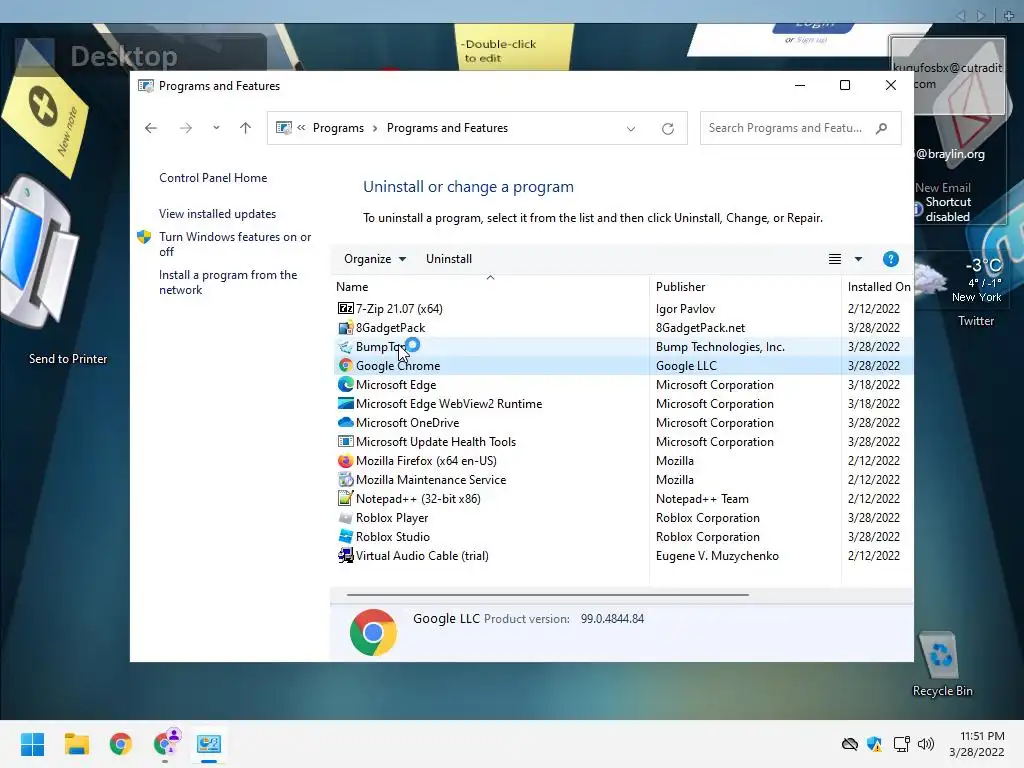Go up one level arrow
This screenshot has height=768, width=1024.
pyautogui.click(x=246, y=128)
